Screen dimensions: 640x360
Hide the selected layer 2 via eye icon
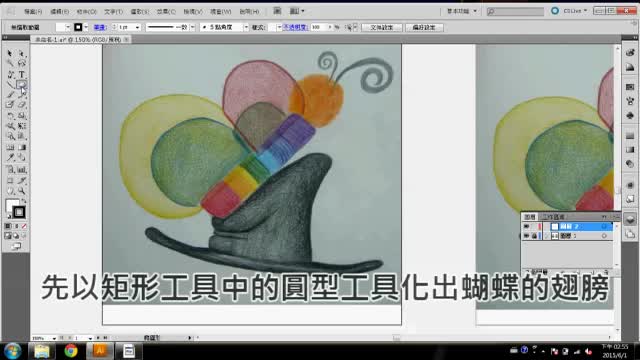[x=527, y=227]
